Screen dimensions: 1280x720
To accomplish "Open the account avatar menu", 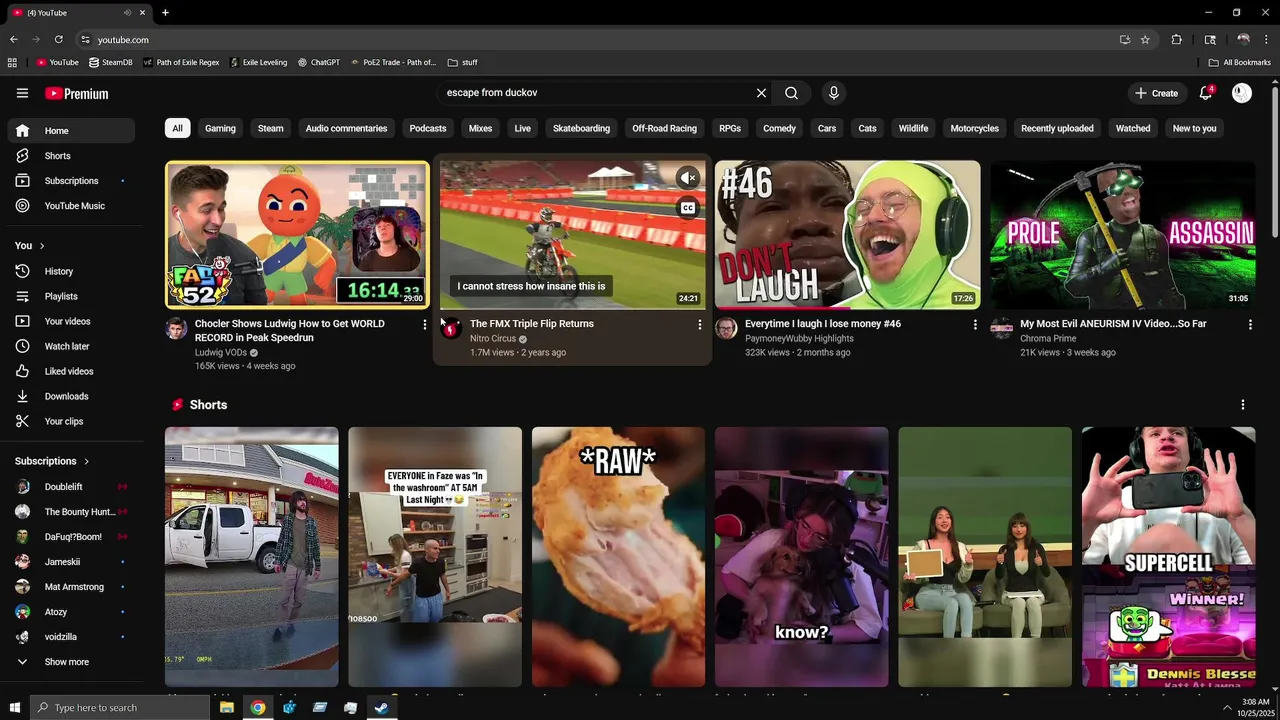I will [x=1242, y=93].
